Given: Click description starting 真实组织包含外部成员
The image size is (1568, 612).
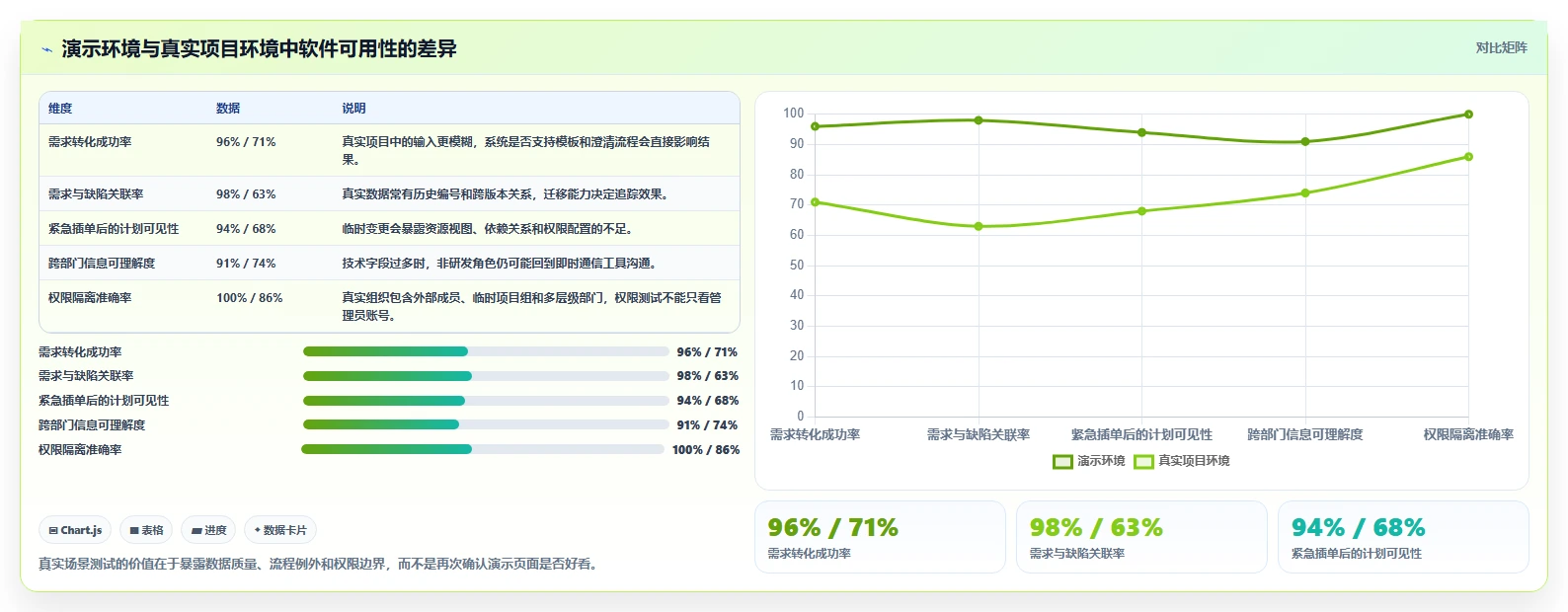Looking at the screenshot, I should [x=531, y=307].
